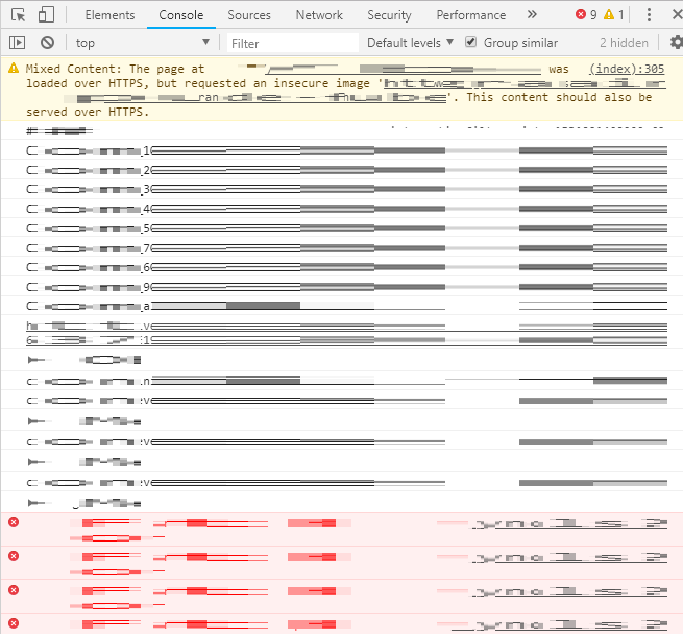This screenshot has width=683, height=634.
Task: Toggle the device toolbar icon
Action: pos(47,15)
